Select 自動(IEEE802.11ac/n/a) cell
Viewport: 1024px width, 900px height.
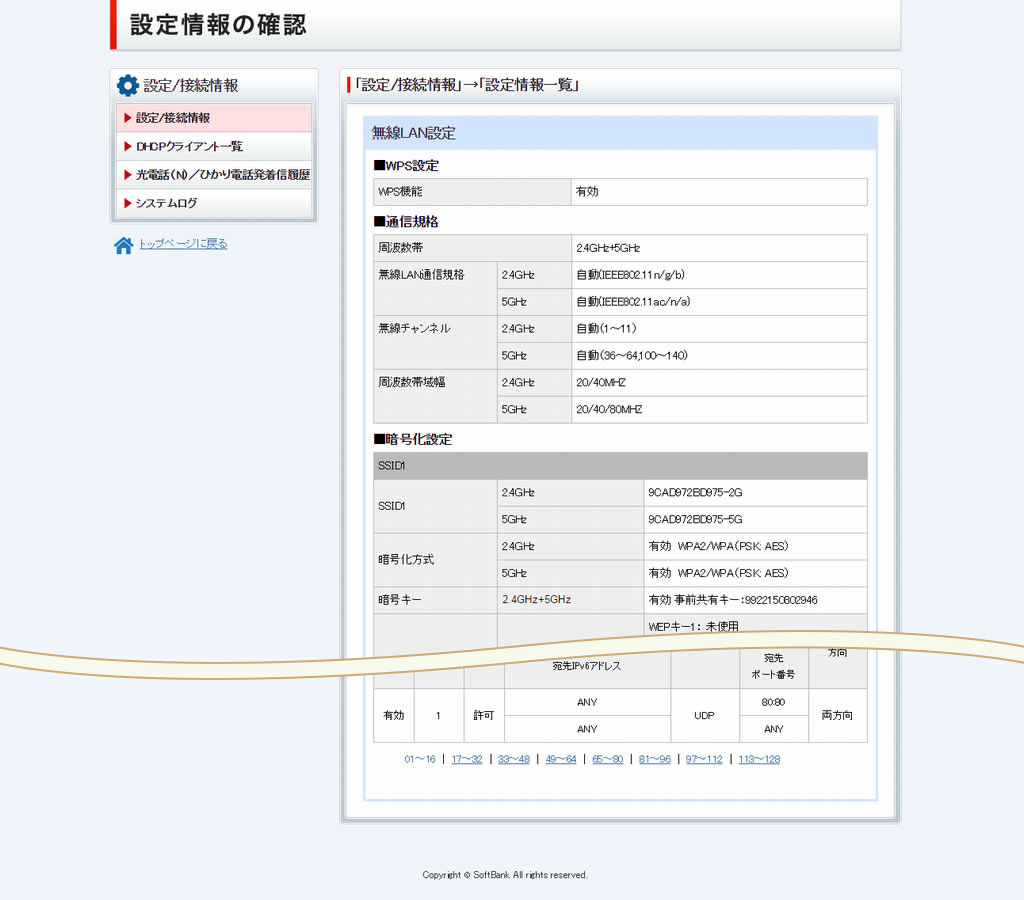[719, 302]
